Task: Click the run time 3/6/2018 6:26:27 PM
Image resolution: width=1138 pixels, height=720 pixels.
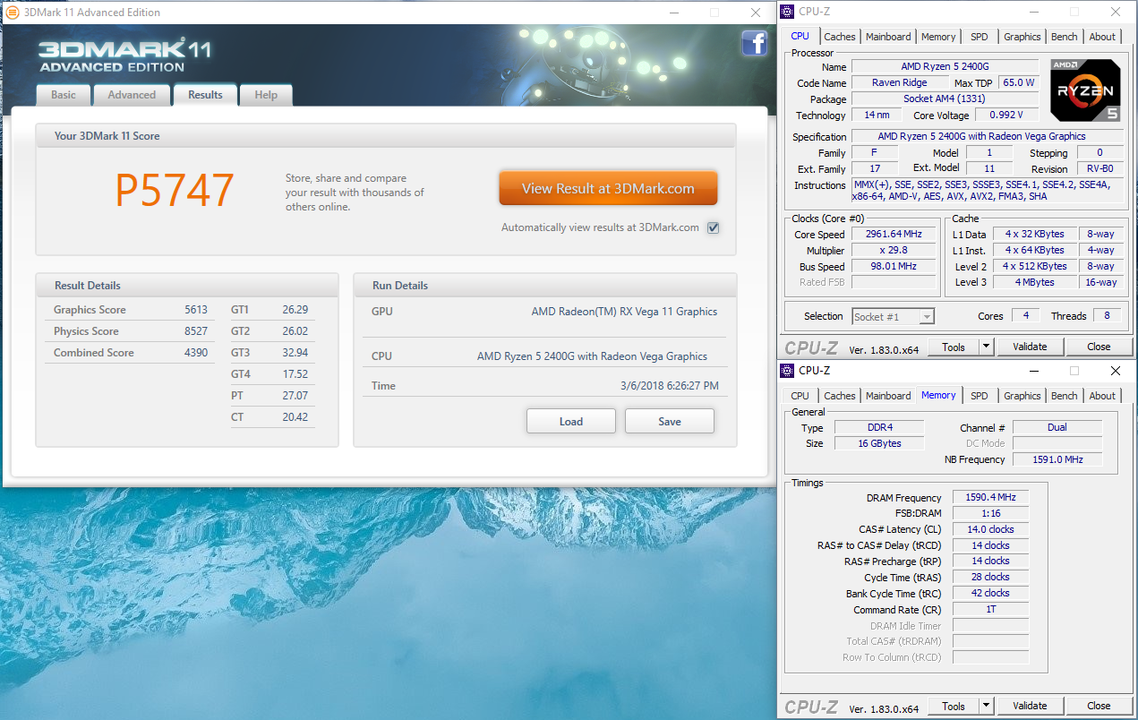Action: pos(669,386)
